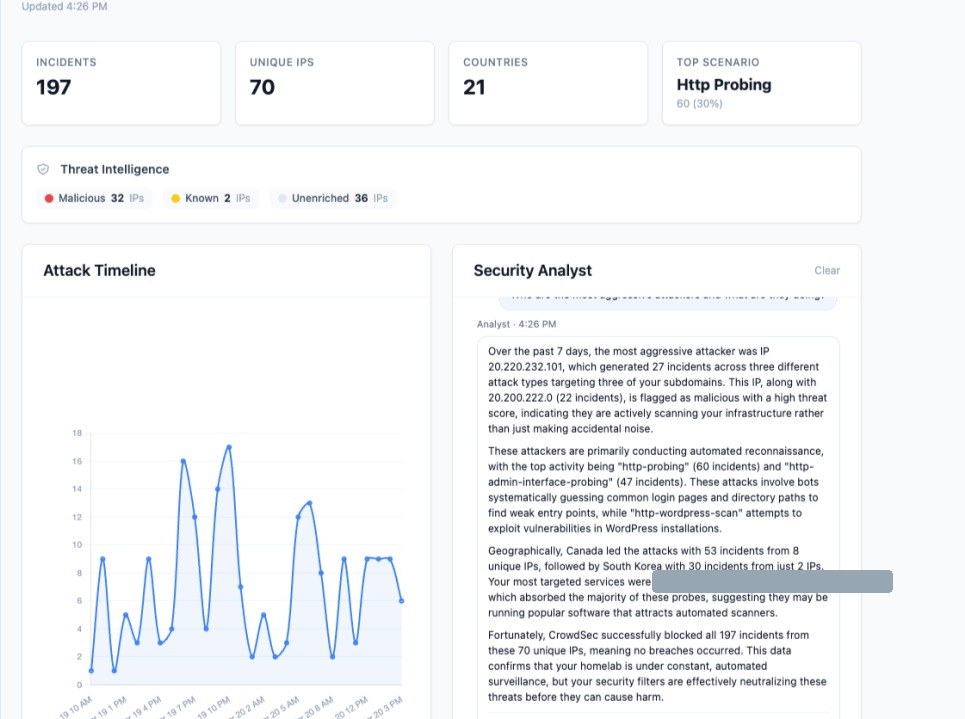The height and width of the screenshot is (719, 965).
Task: Select the Known 2 IPs chip
Action: (211, 198)
